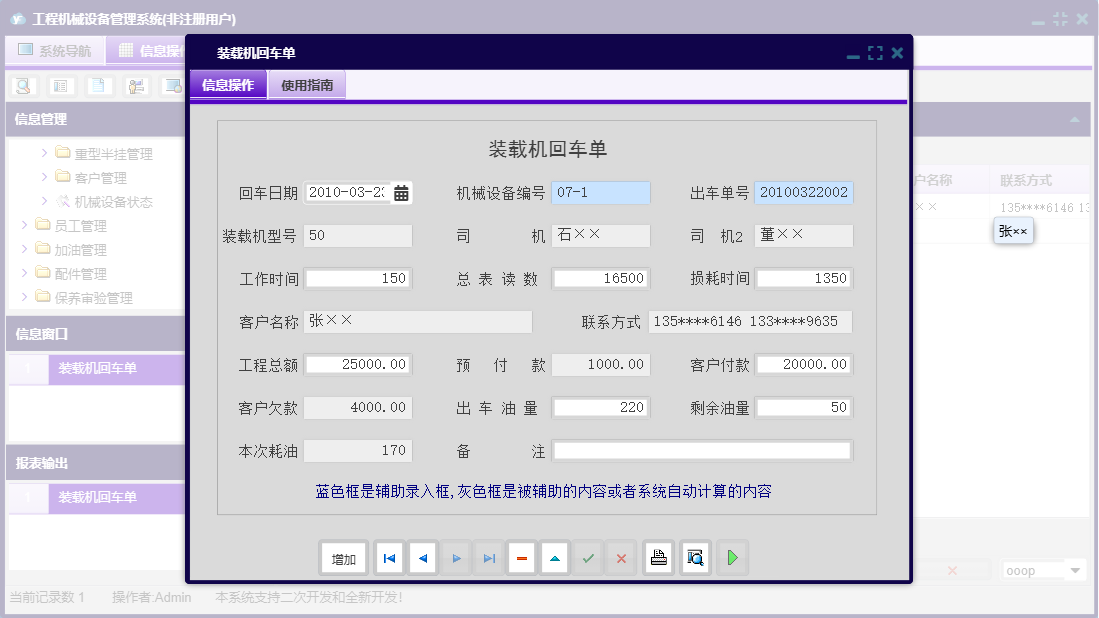Select the 系统导航 tab
1099x618 pixels.
[55, 50]
